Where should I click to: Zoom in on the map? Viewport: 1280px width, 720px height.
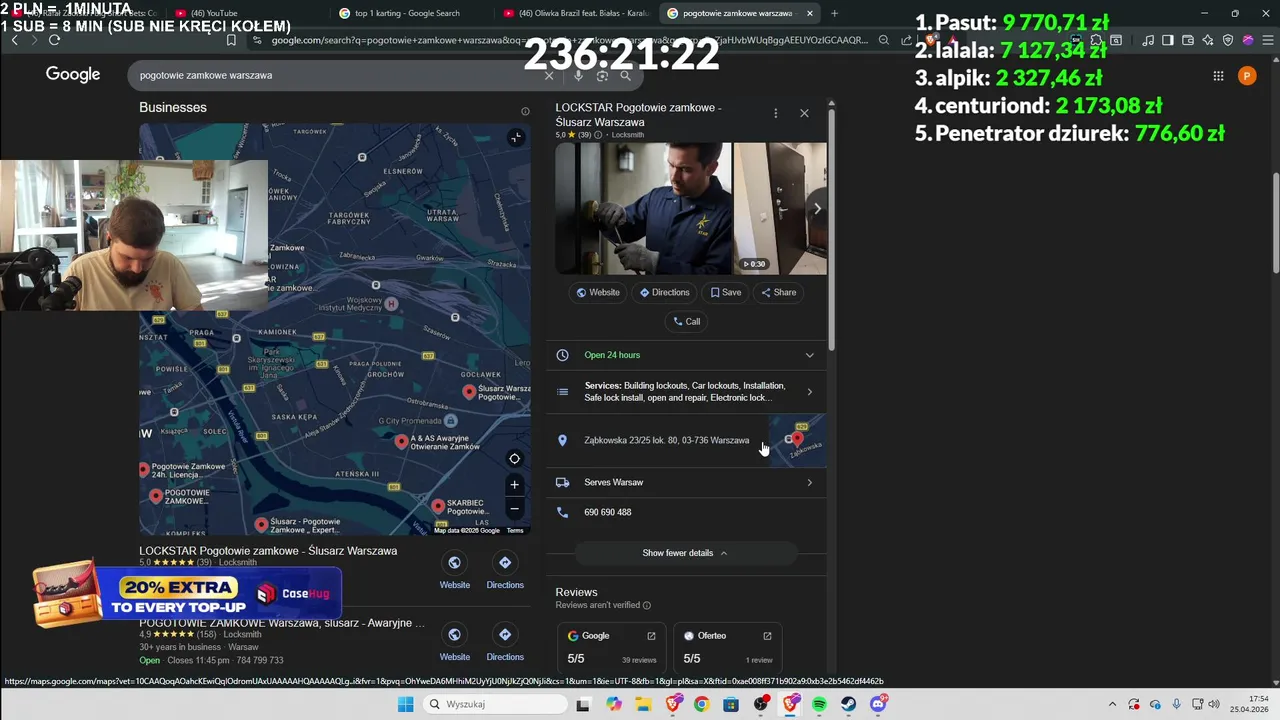pos(514,485)
